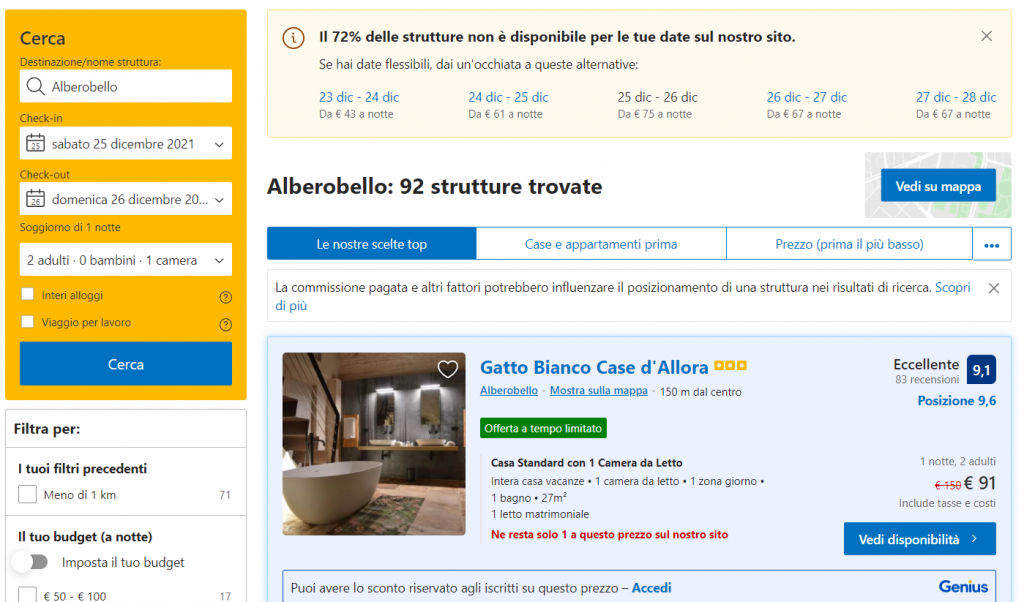Click the help icon beside Viaggio per lavoro
1024x602 pixels.
point(225,324)
